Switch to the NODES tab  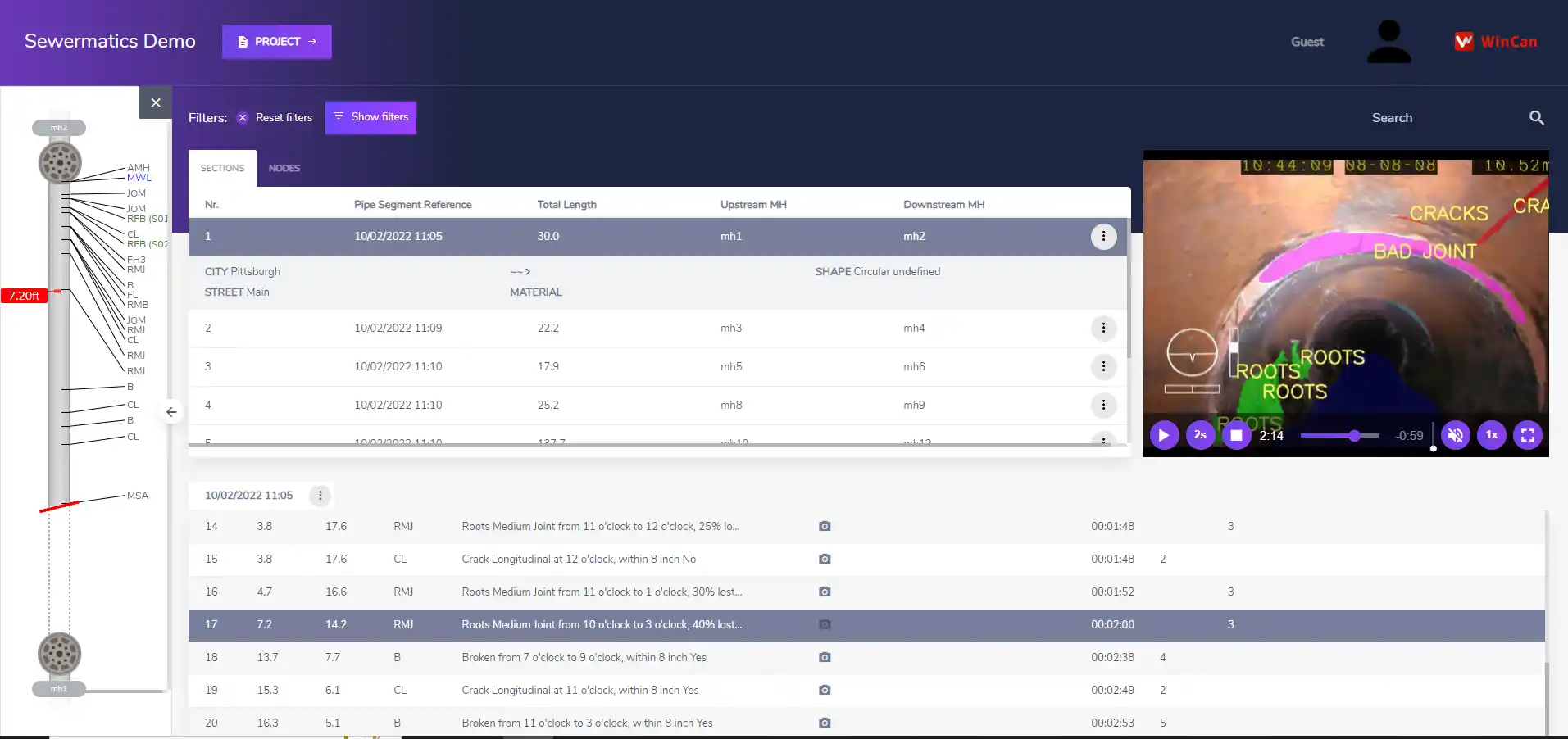coord(284,168)
